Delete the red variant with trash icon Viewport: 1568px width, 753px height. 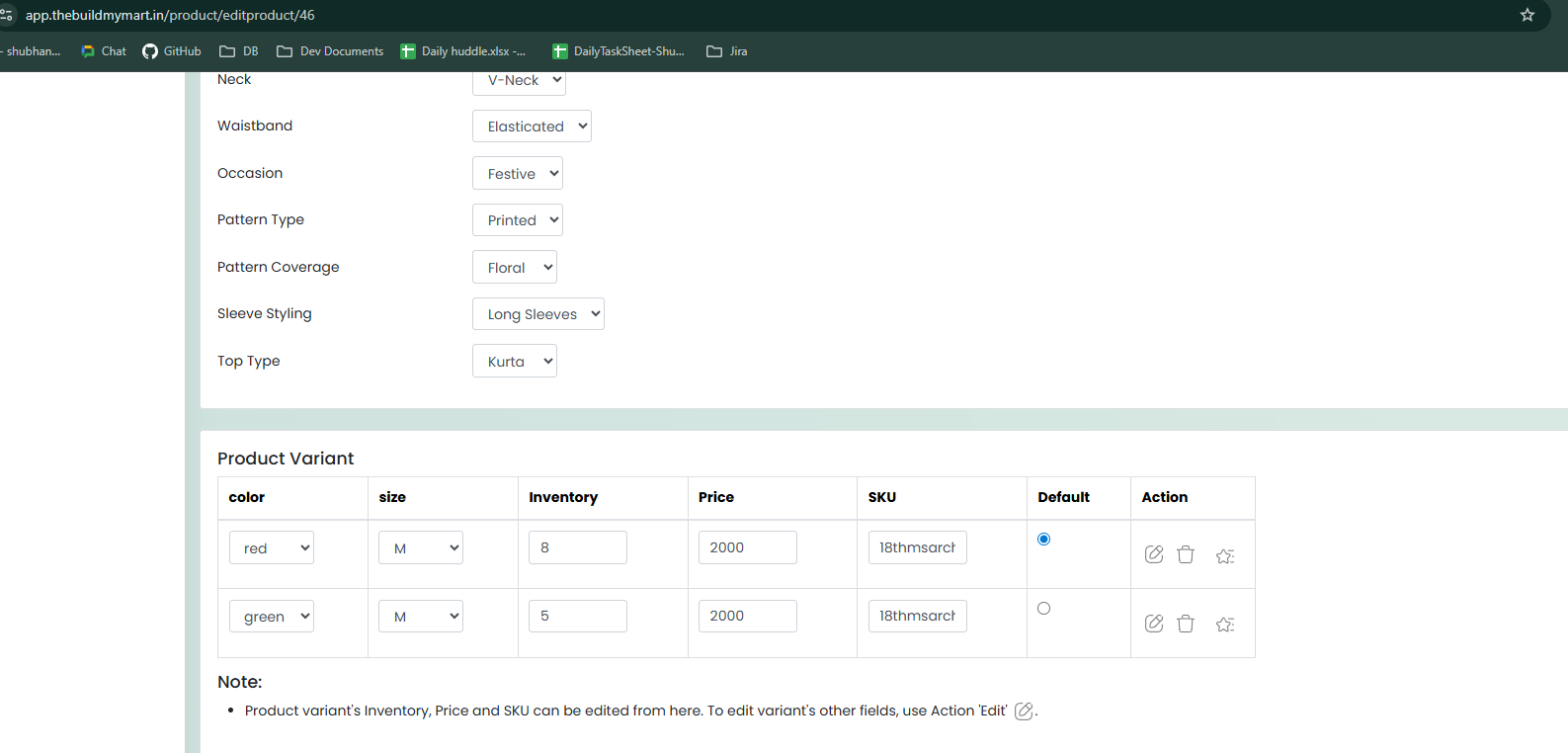(1186, 554)
